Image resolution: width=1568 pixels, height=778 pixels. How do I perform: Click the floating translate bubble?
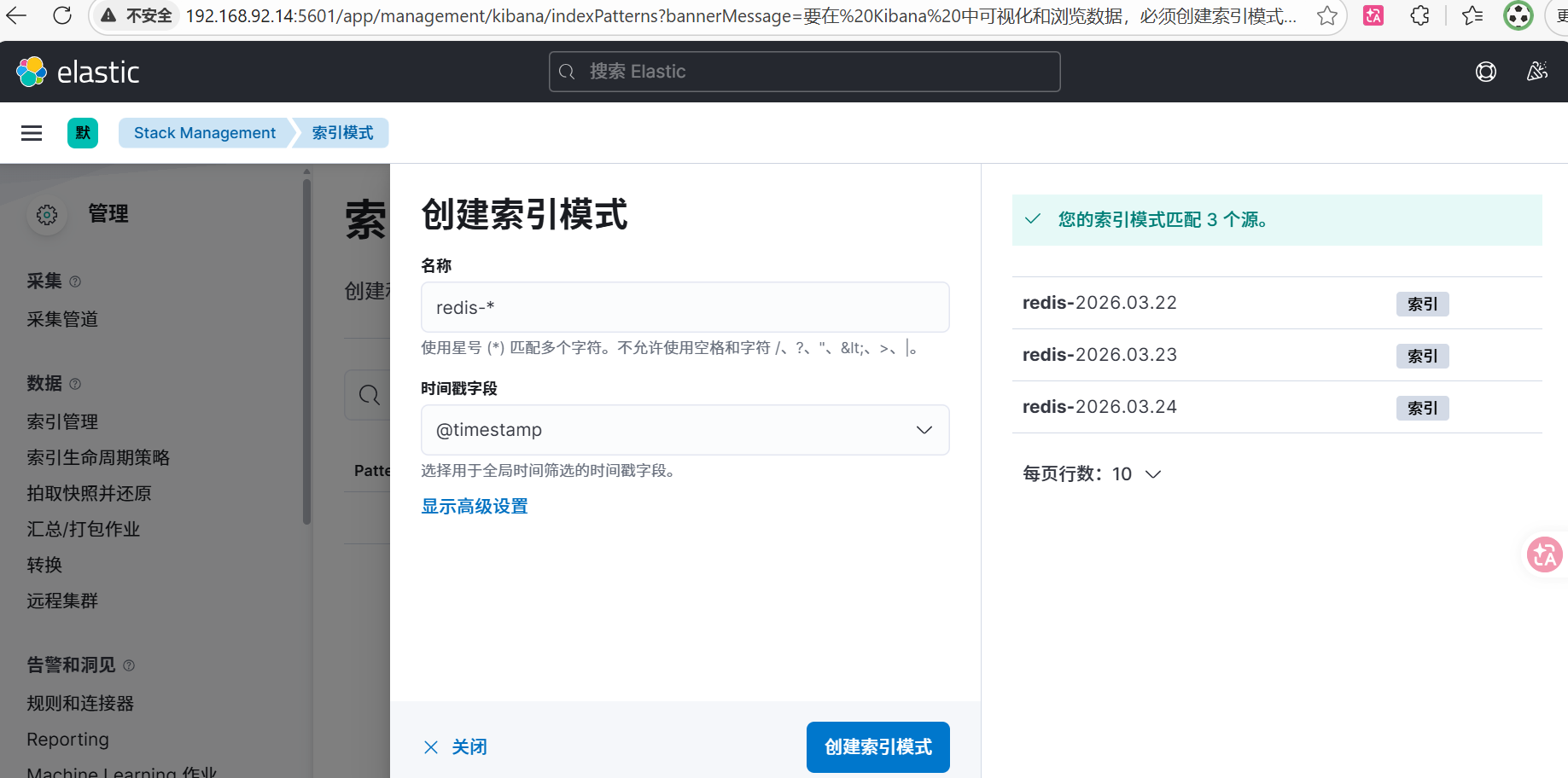click(1545, 554)
